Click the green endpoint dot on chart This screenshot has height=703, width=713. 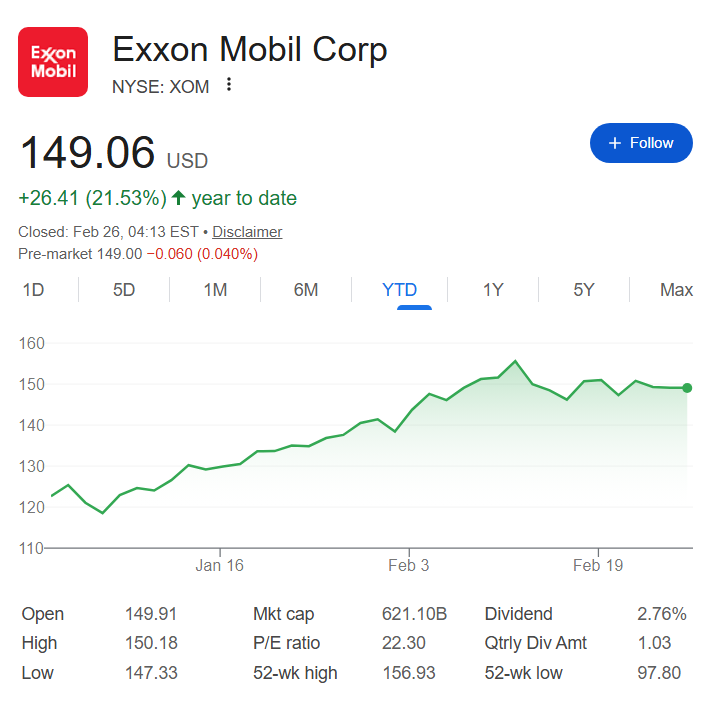tap(687, 388)
